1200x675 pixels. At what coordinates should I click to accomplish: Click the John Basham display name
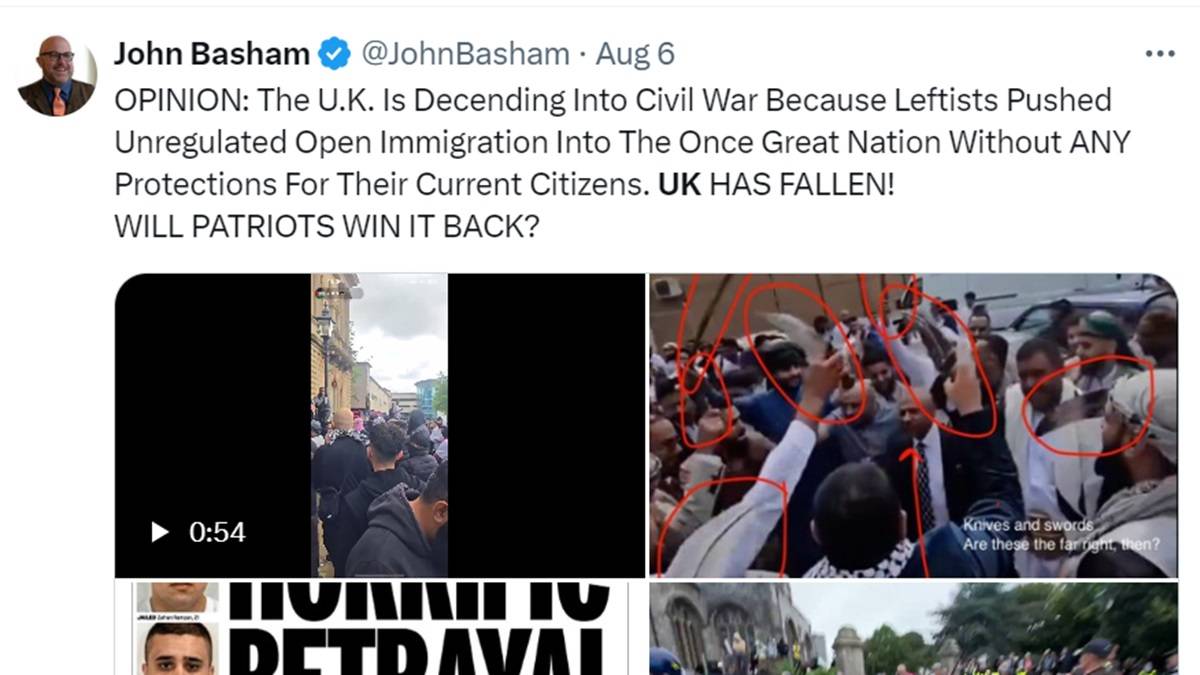(211, 54)
